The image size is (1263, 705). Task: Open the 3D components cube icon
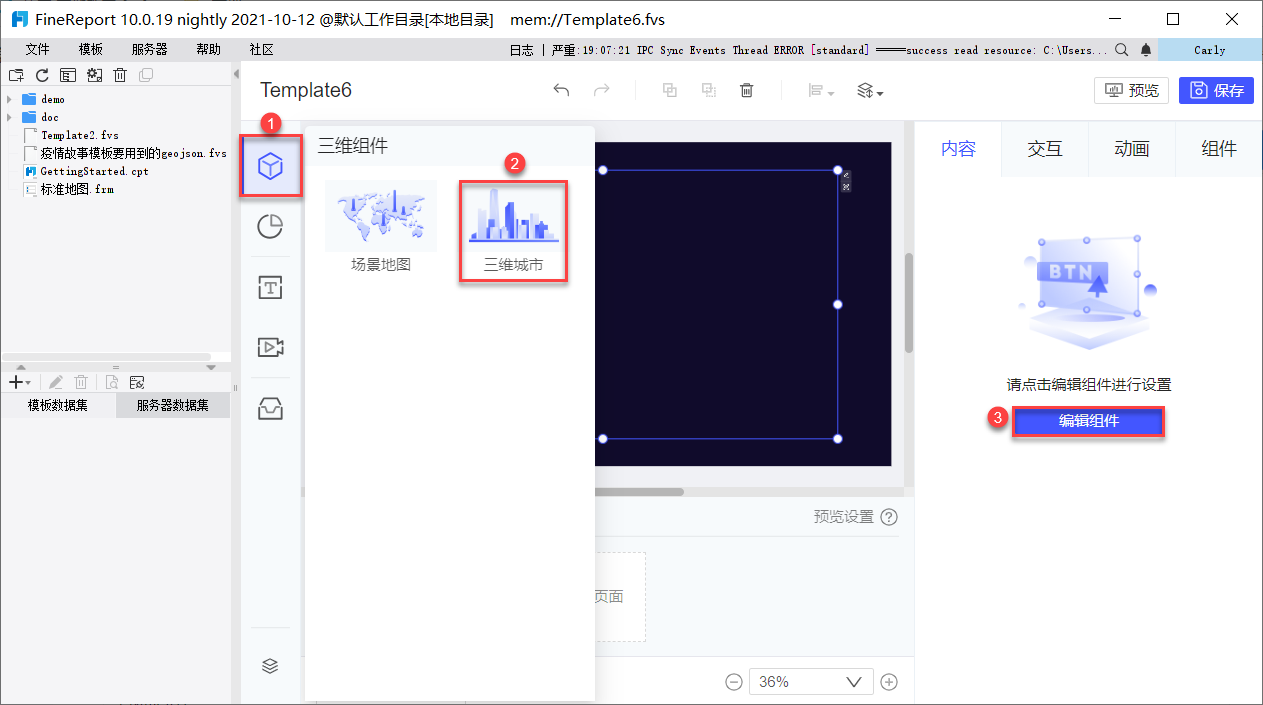(x=270, y=166)
